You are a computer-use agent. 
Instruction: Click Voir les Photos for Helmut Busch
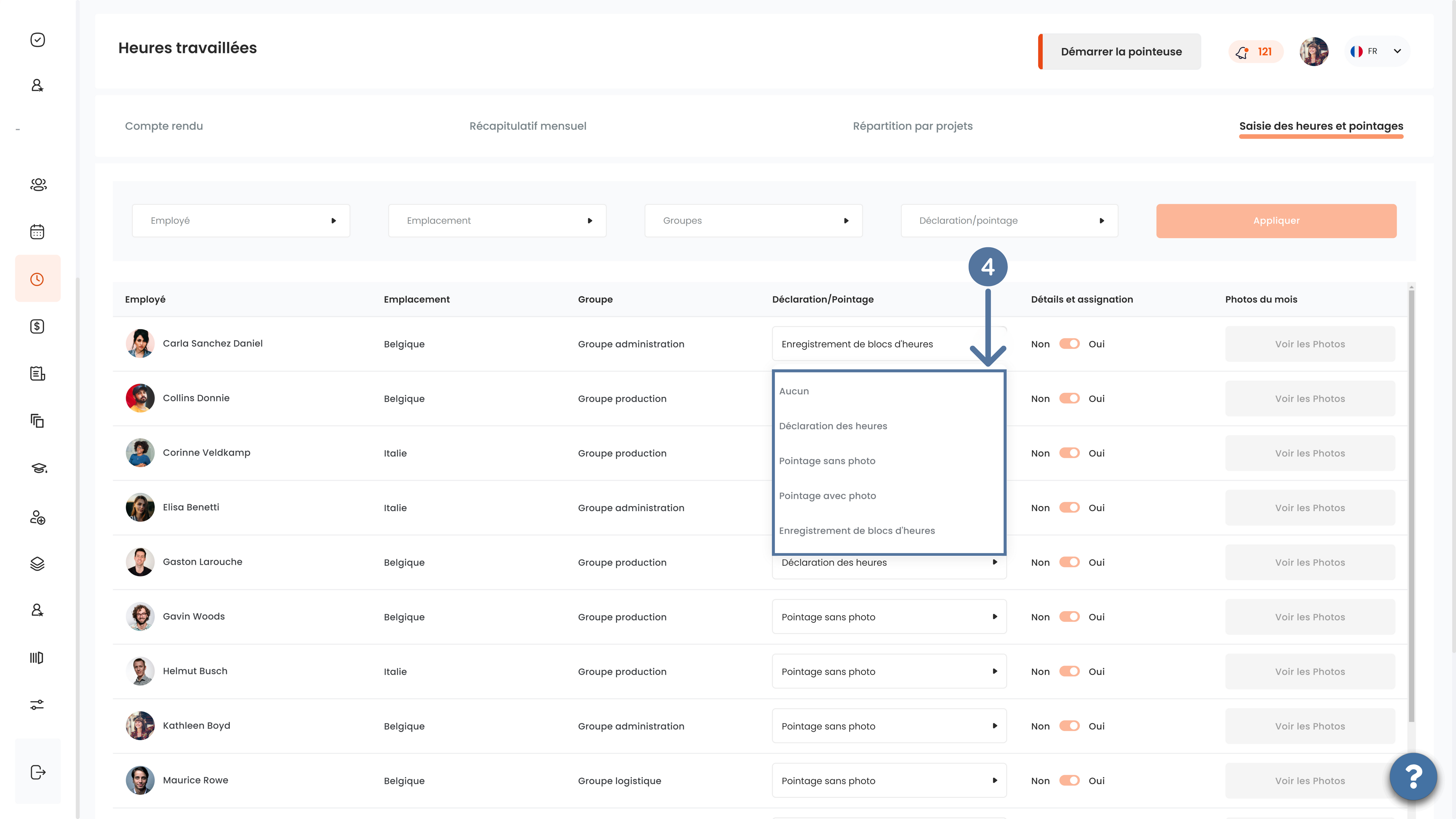click(x=1310, y=671)
